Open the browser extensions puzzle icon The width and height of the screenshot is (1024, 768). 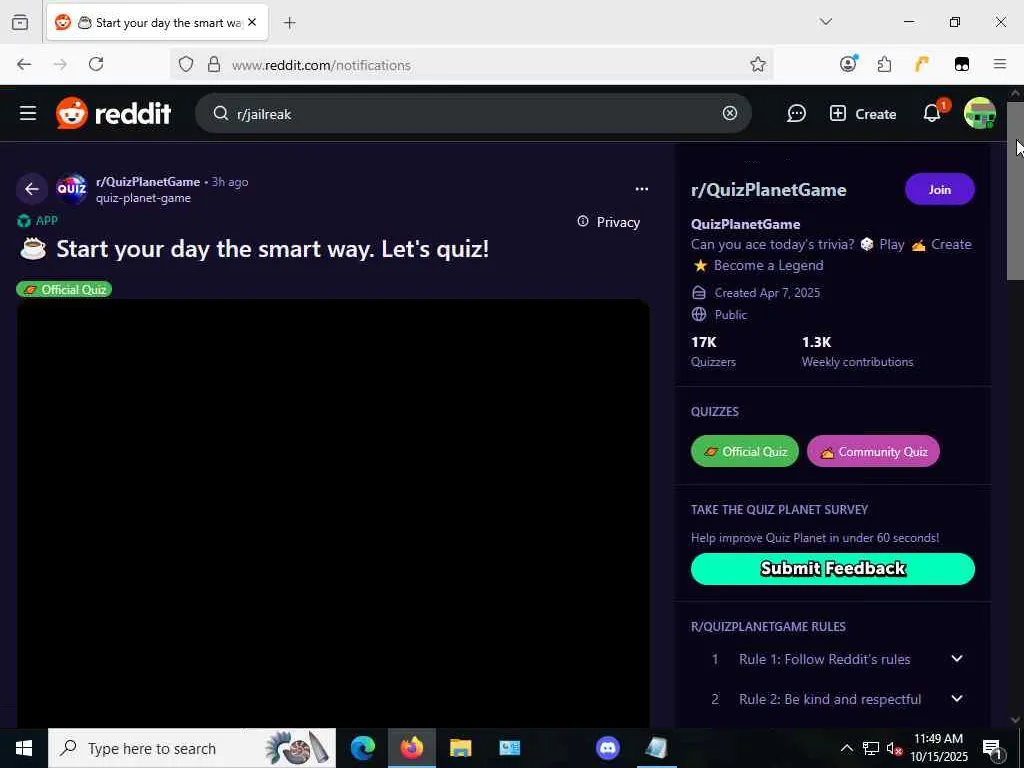coord(885,64)
